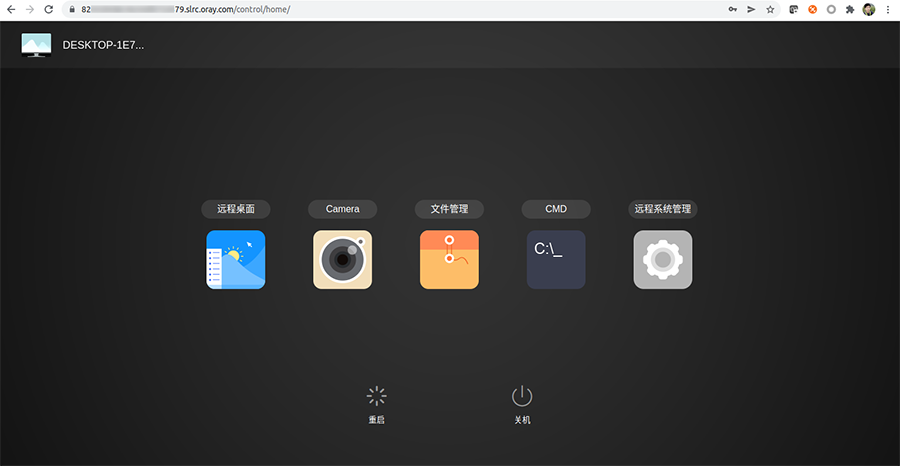Click the 远程系统管理 label

tap(662, 209)
